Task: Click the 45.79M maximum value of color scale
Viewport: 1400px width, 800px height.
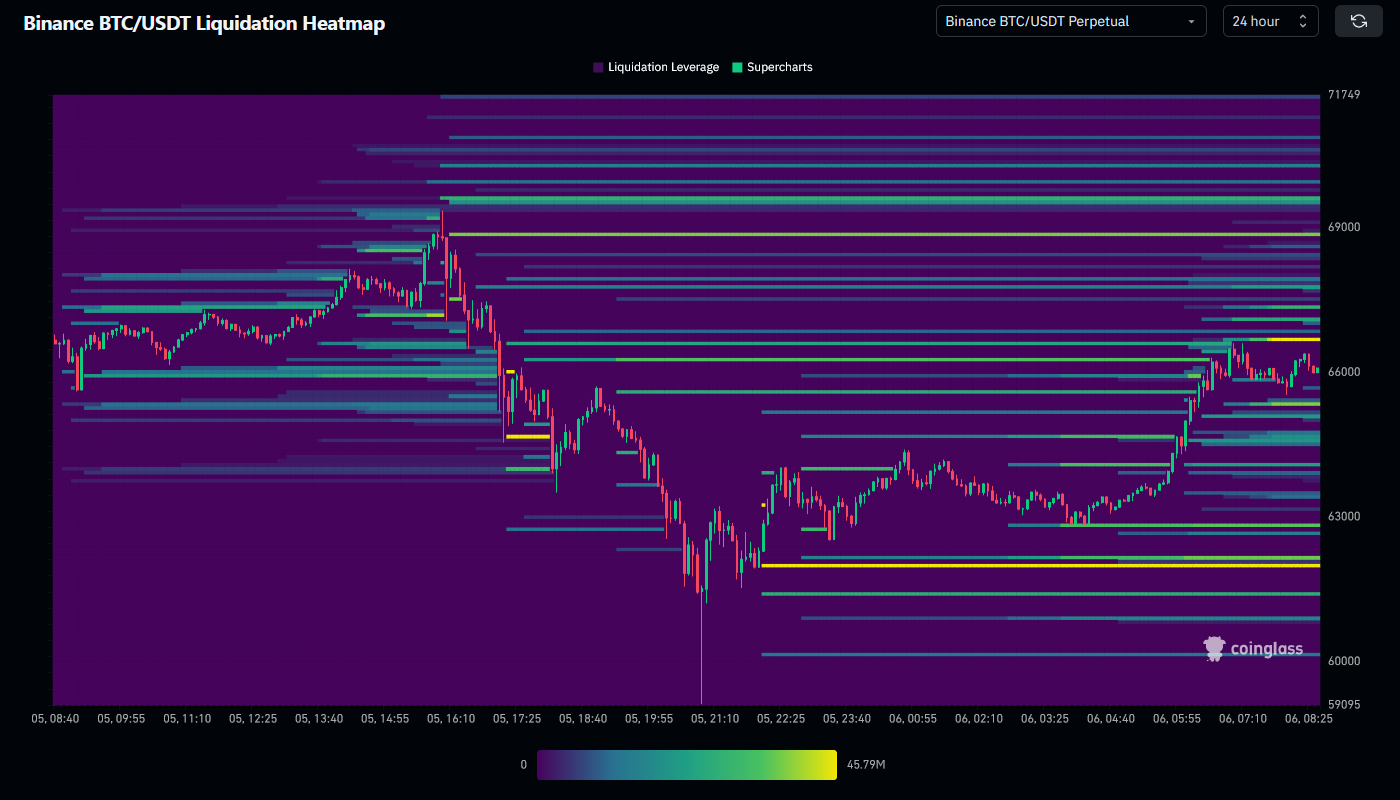Action: click(866, 765)
